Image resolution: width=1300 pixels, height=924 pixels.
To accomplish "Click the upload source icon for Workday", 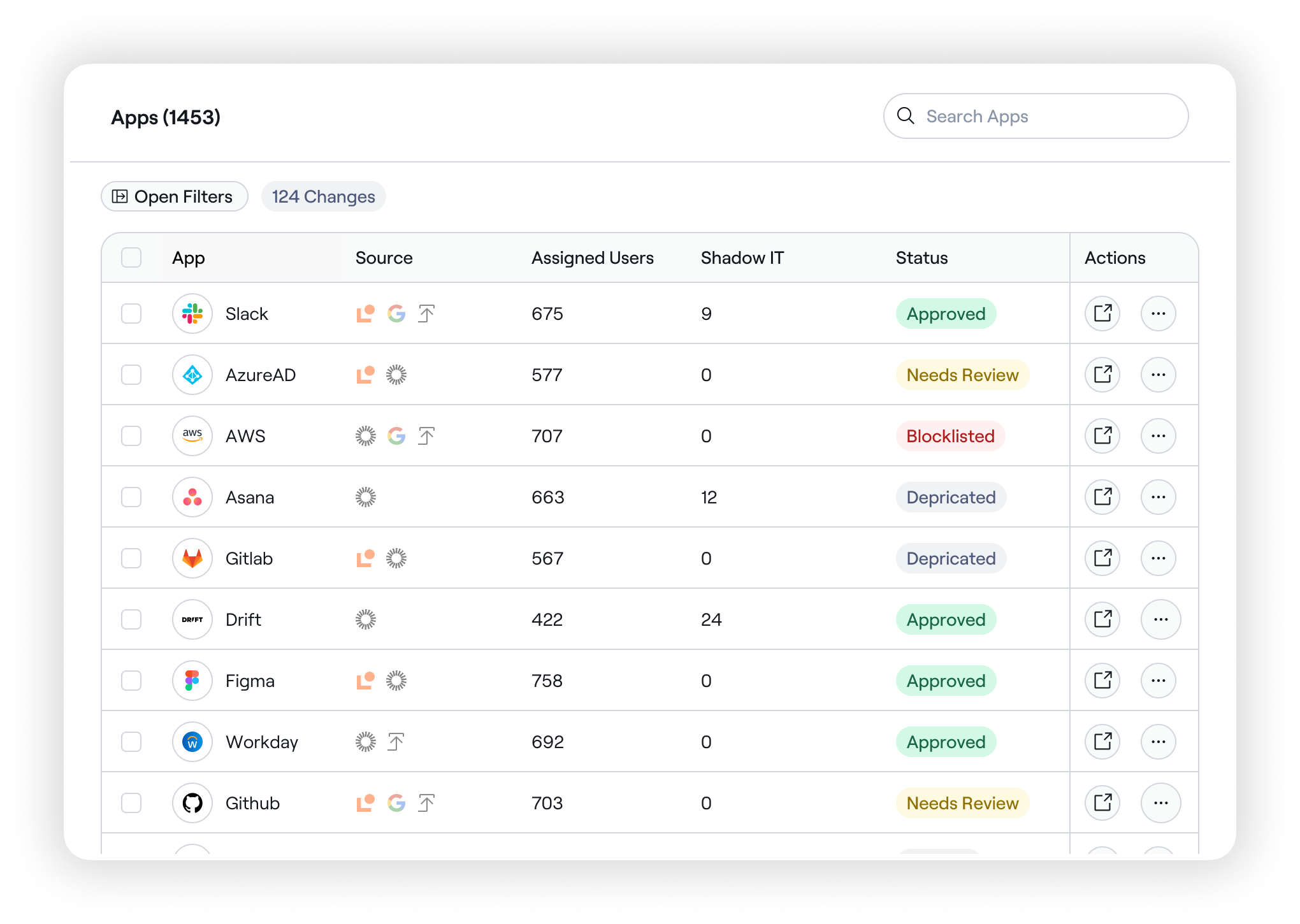I will coord(396,742).
